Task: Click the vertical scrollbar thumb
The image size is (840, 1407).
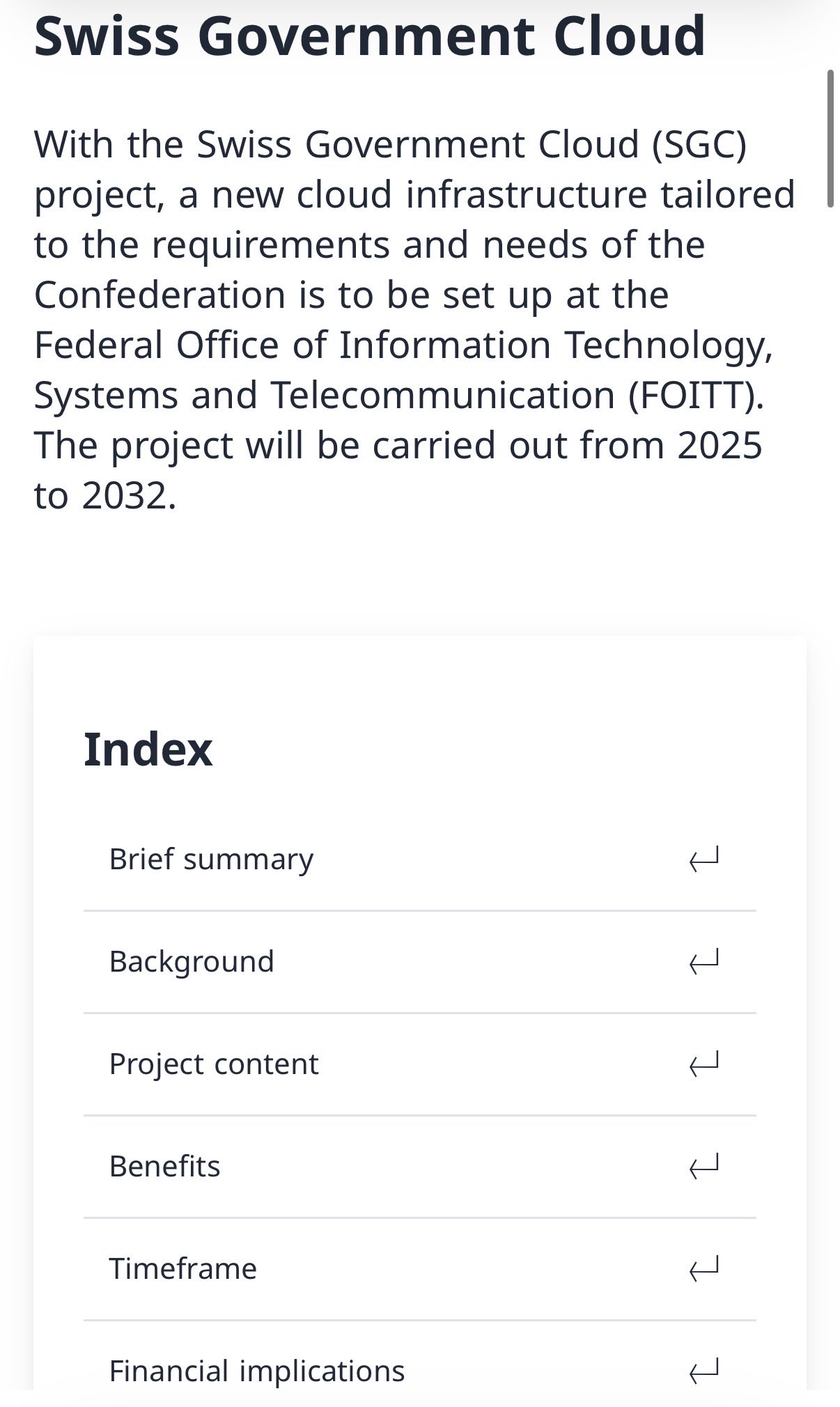Action: click(830, 138)
